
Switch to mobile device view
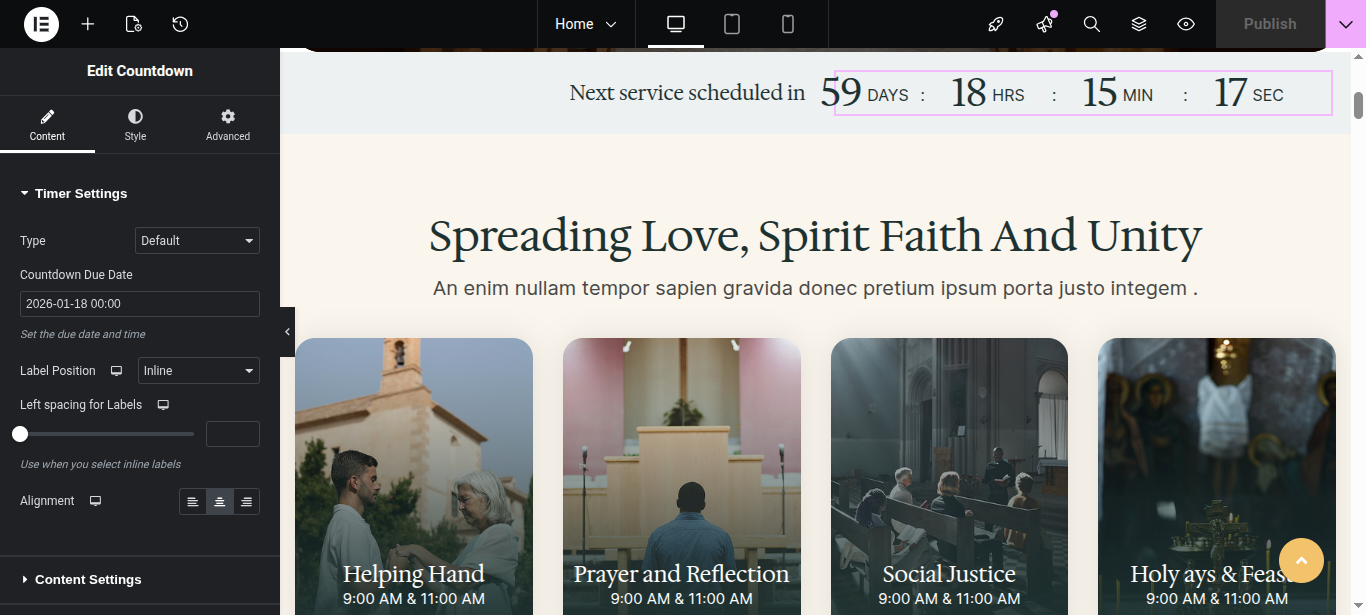point(788,24)
